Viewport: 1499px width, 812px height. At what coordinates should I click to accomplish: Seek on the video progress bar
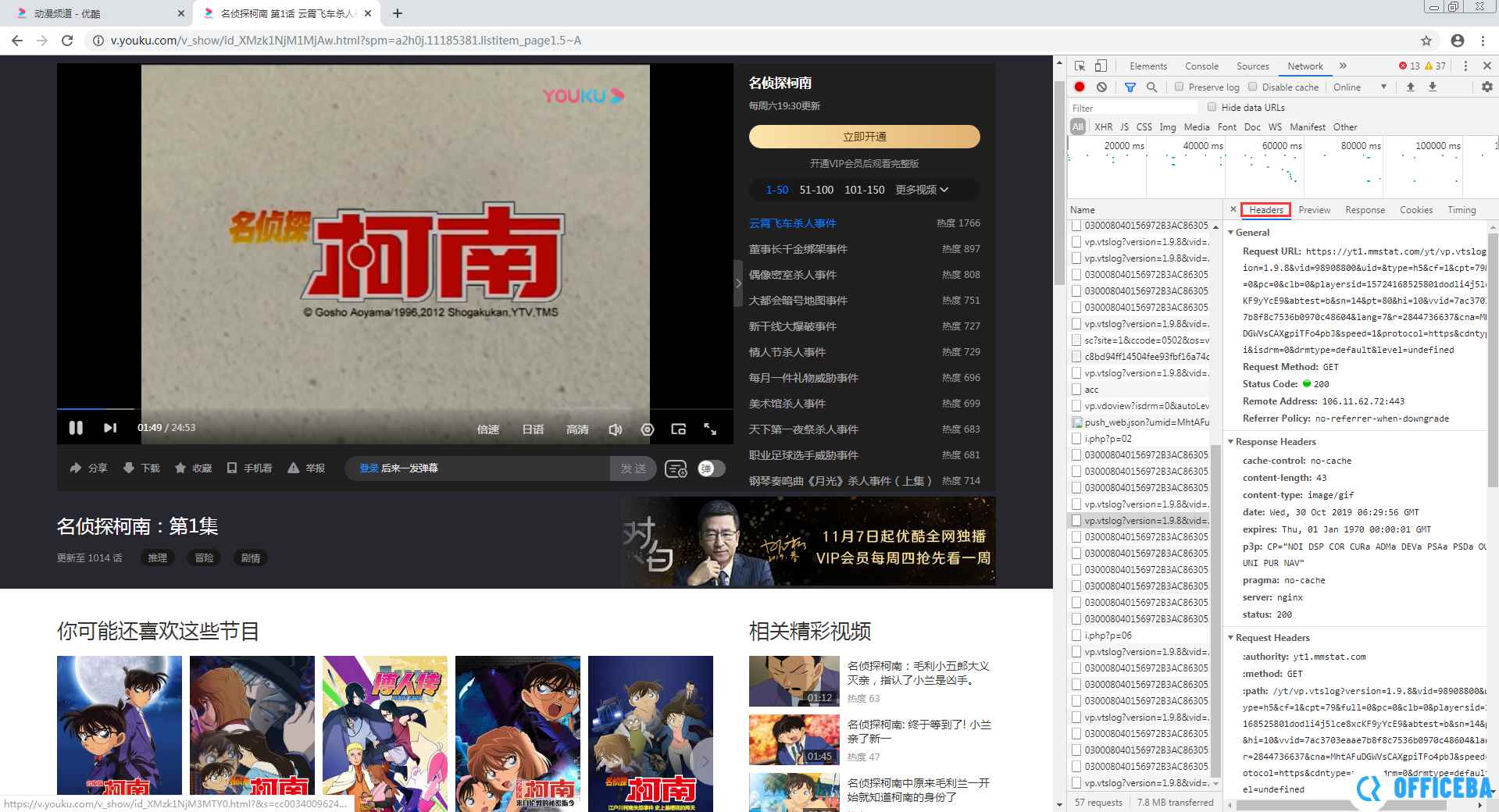coord(394,409)
